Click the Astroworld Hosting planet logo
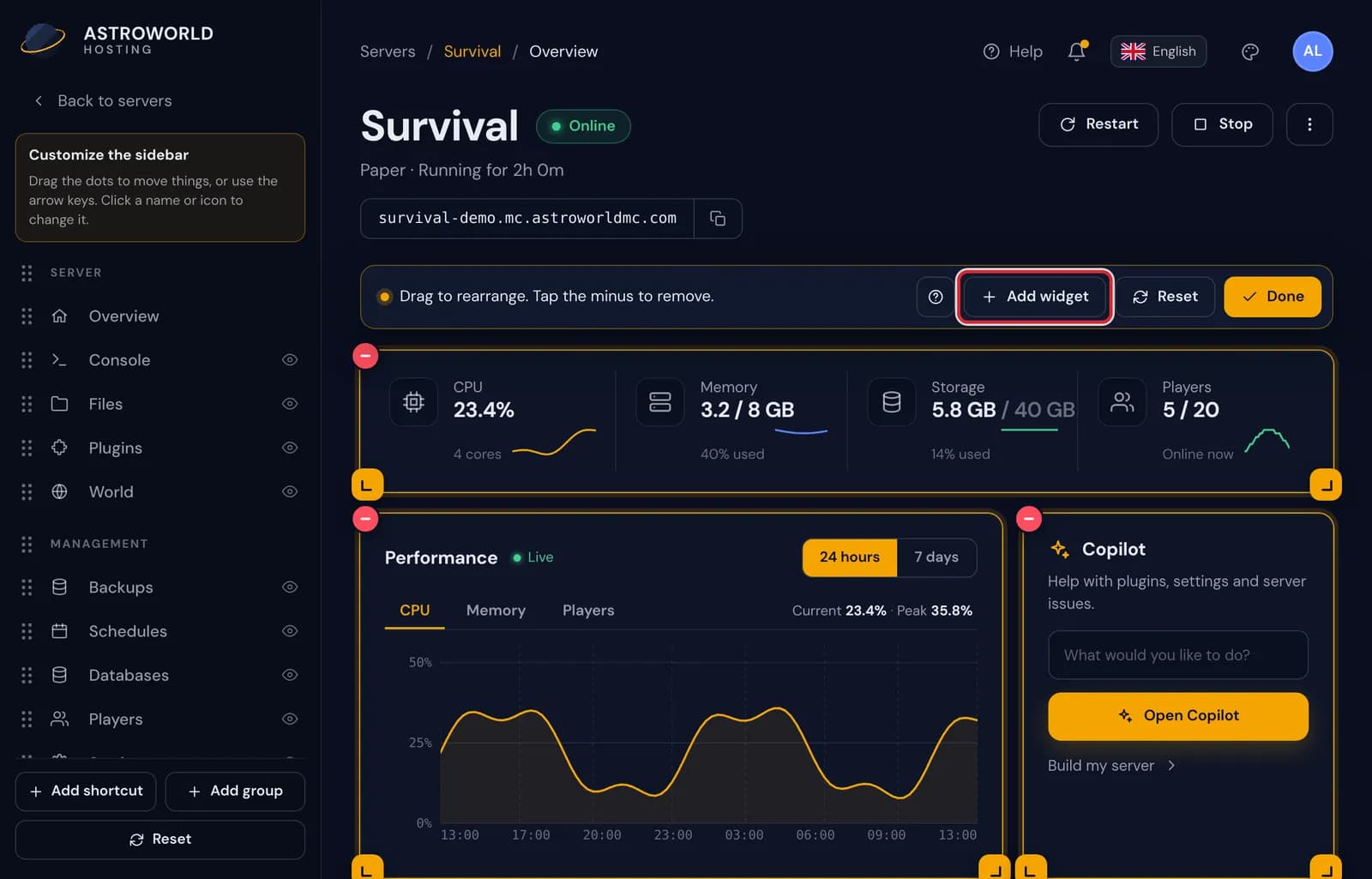The height and width of the screenshot is (879, 1372). tap(43, 39)
